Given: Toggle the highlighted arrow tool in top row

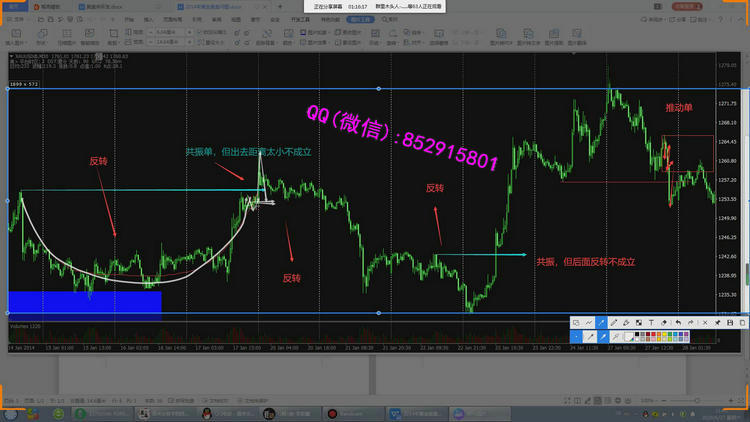Looking at the screenshot, I should [x=601, y=322].
